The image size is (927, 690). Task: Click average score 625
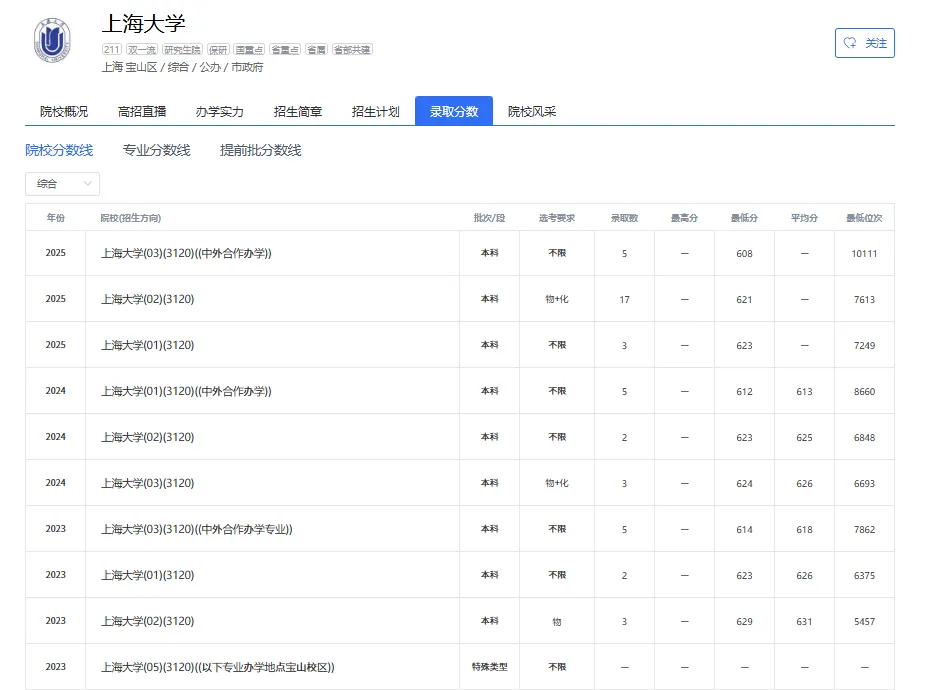coord(805,438)
